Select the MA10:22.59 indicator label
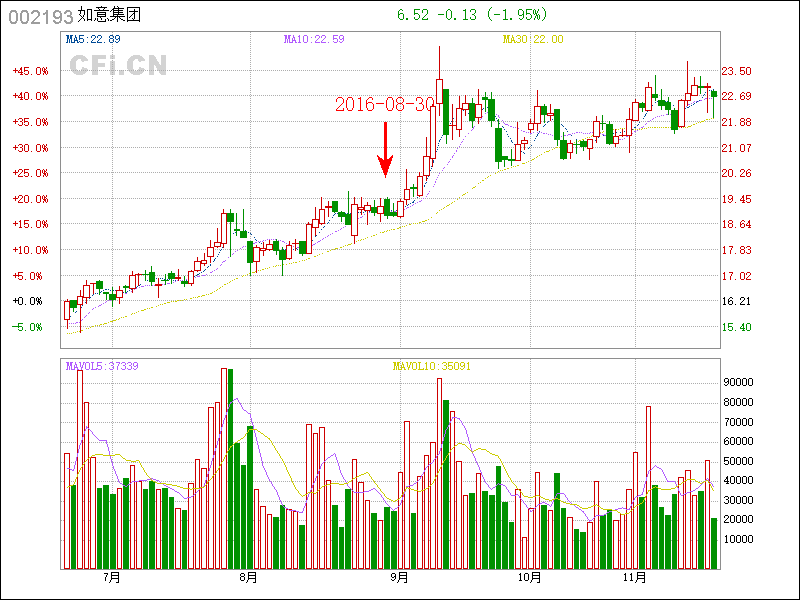This screenshot has width=800, height=600. [x=314, y=39]
